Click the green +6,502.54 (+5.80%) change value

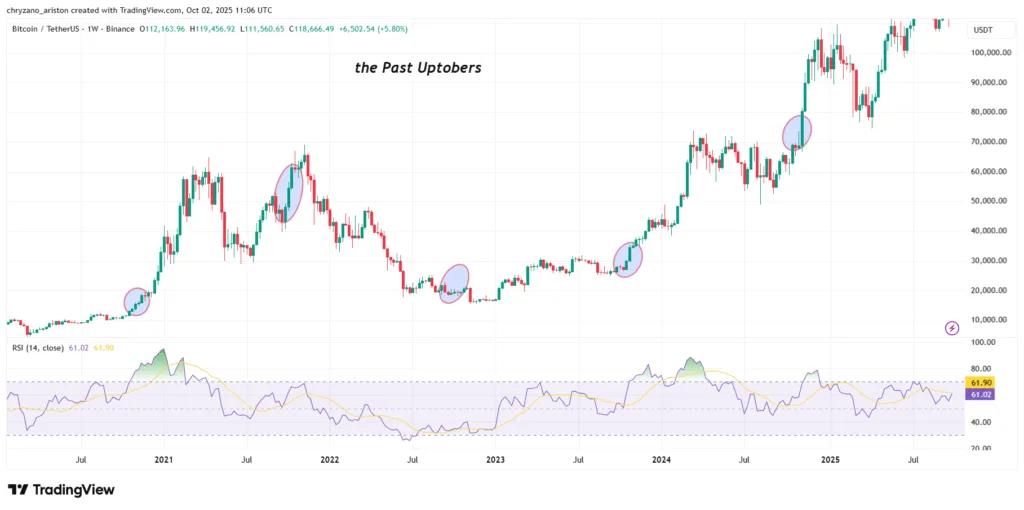click(x=370, y=30)
